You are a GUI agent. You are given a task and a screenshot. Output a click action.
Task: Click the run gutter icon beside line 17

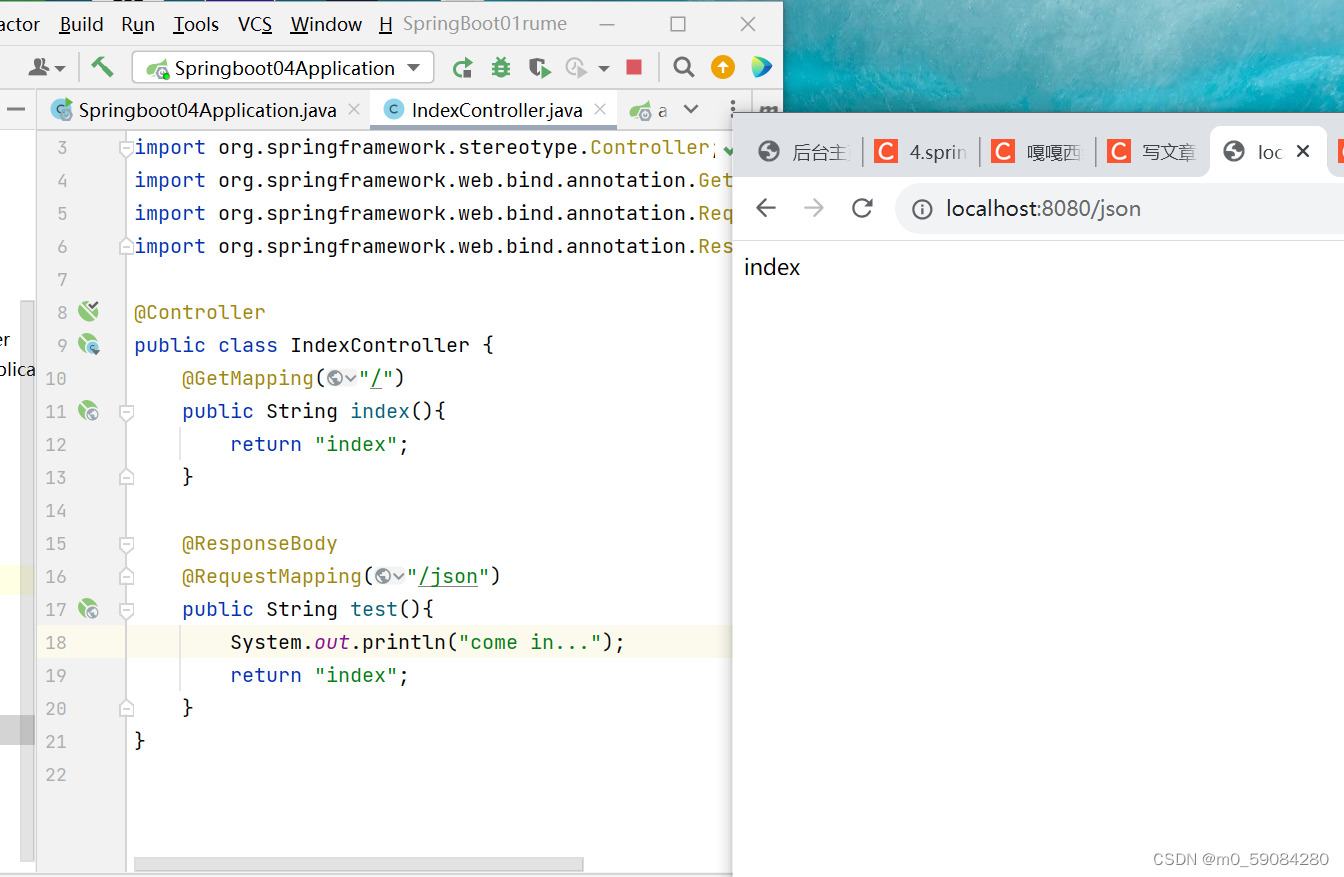pyautogui.click(x=88, y=609)
